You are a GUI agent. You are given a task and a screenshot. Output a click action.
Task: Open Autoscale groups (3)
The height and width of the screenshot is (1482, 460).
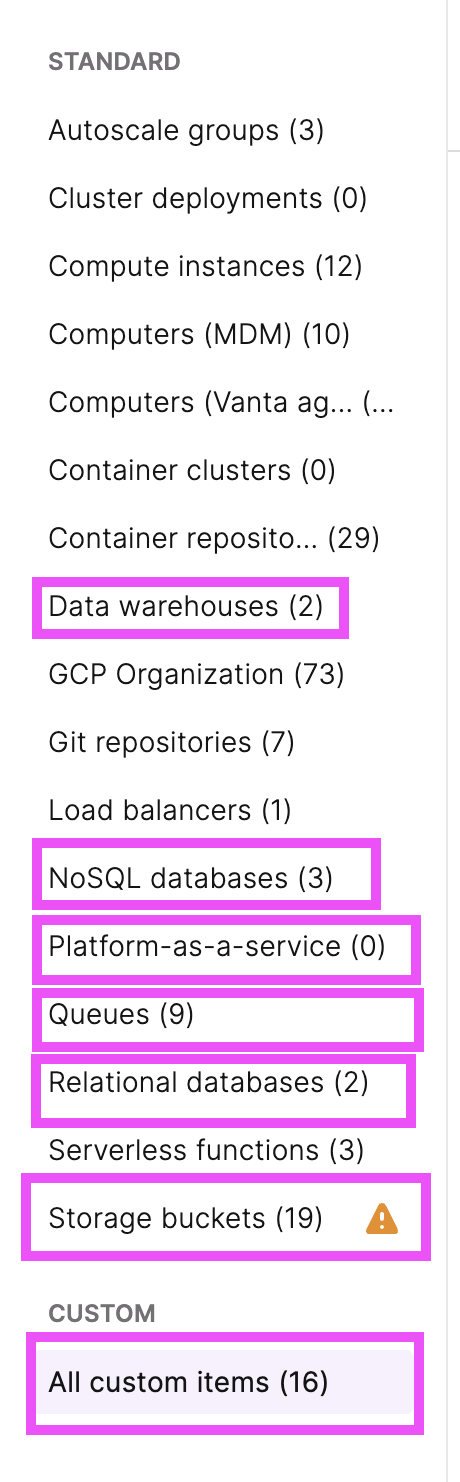point(186,130)
